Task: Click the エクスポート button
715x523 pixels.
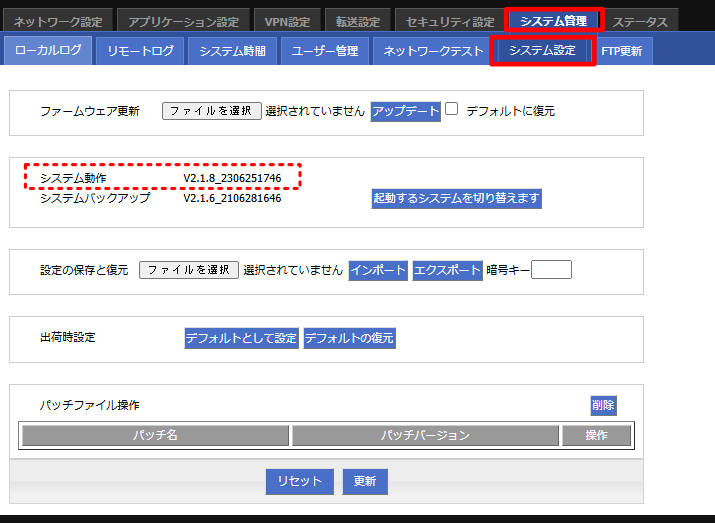Action: pos(447,270)
